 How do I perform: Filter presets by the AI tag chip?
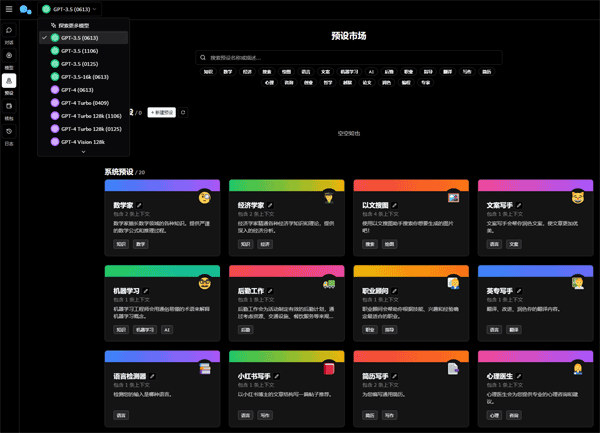[x=371, y=72]
